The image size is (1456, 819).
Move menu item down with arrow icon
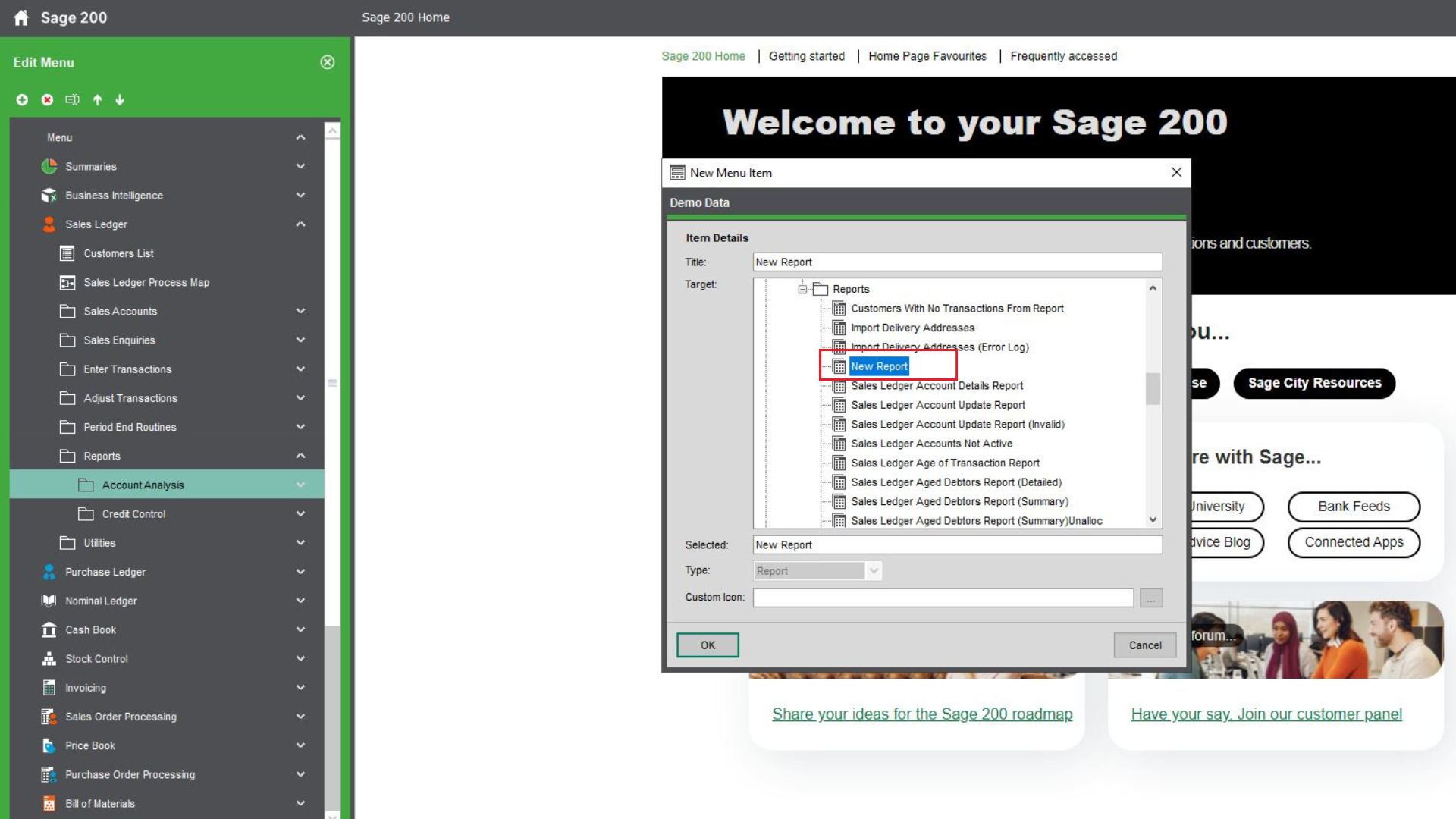click(120, 99)
